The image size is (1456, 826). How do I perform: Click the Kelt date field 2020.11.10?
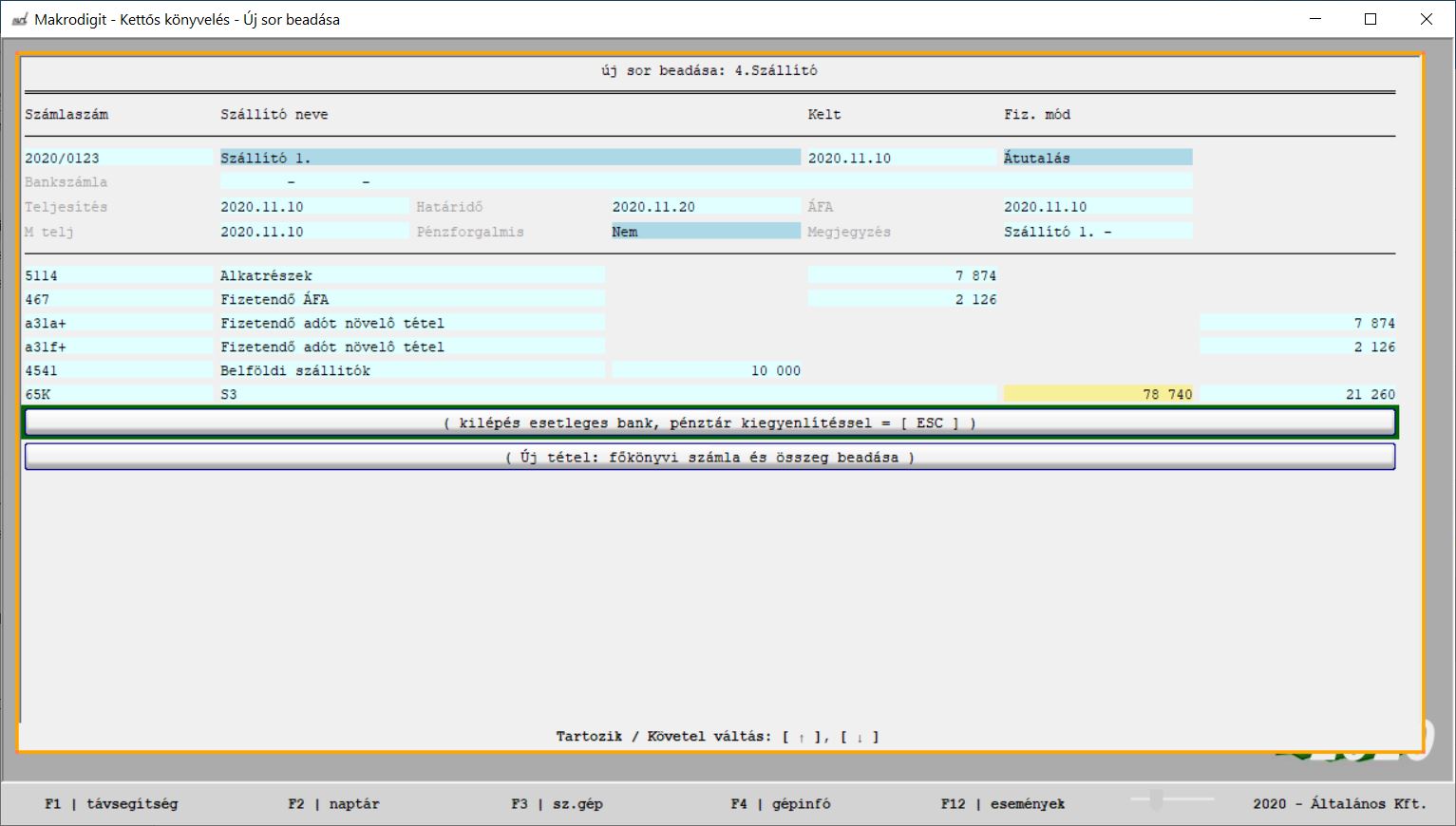[x=902, y=158]
